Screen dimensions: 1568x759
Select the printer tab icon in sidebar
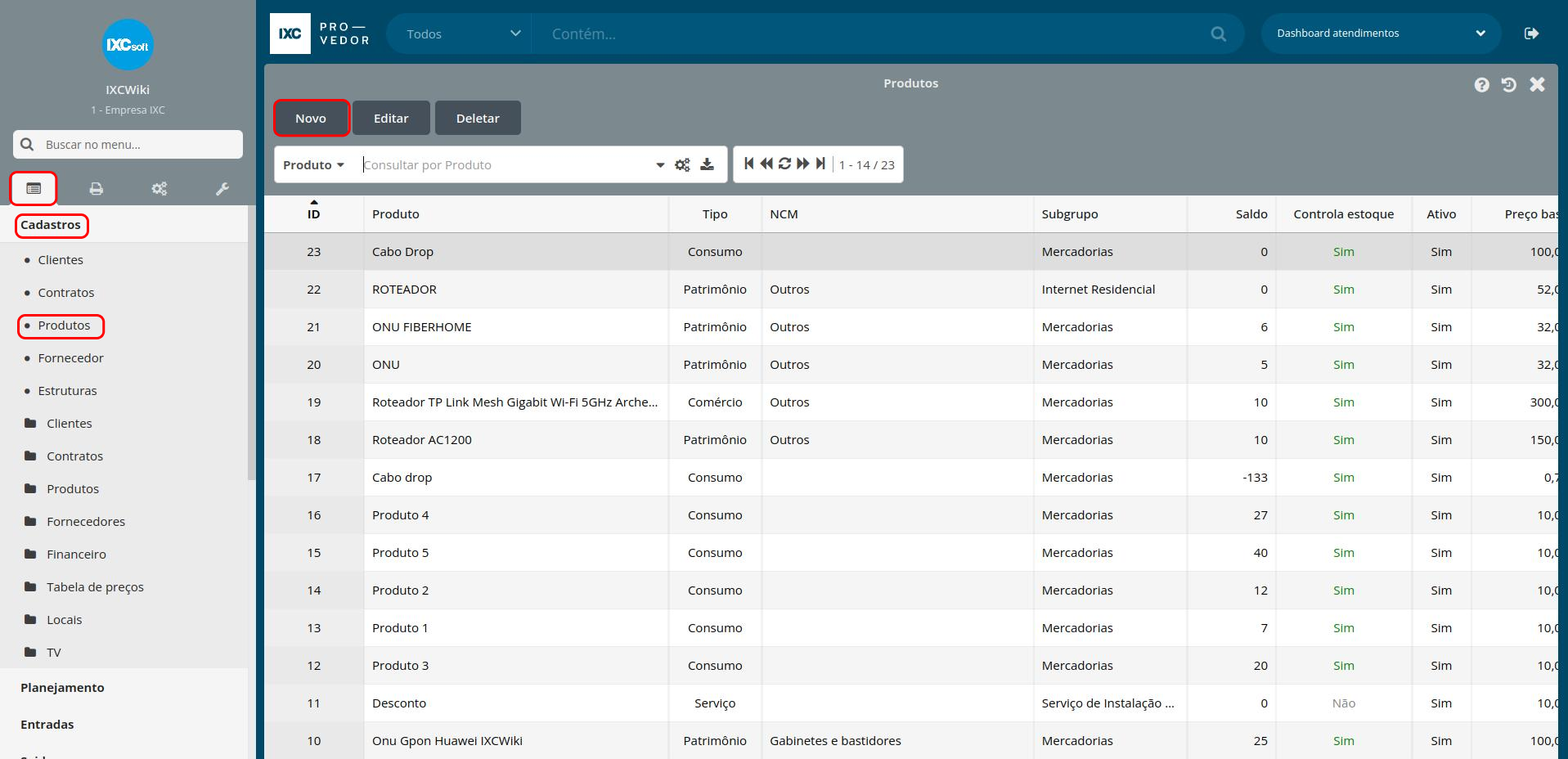tap(97, 189)
